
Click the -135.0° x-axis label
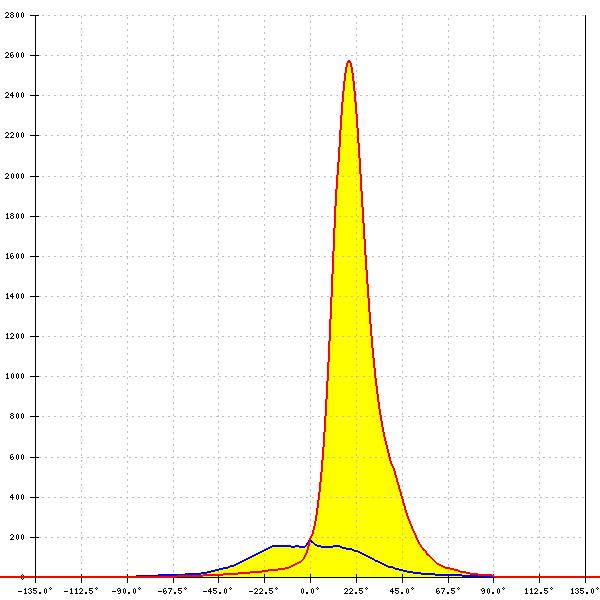[35, 591]
